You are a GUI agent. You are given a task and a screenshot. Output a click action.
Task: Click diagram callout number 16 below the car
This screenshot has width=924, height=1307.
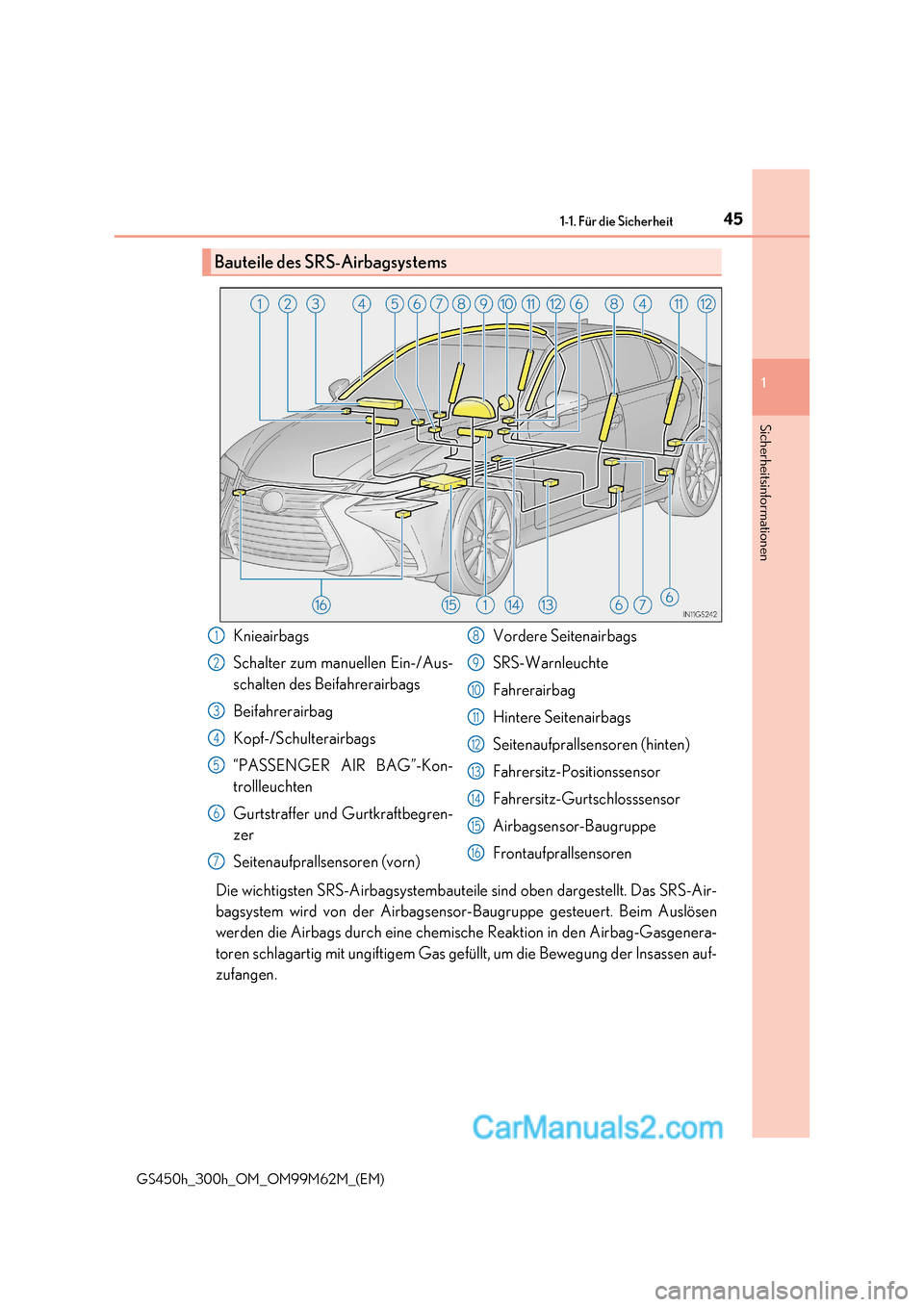click(321, 604)
